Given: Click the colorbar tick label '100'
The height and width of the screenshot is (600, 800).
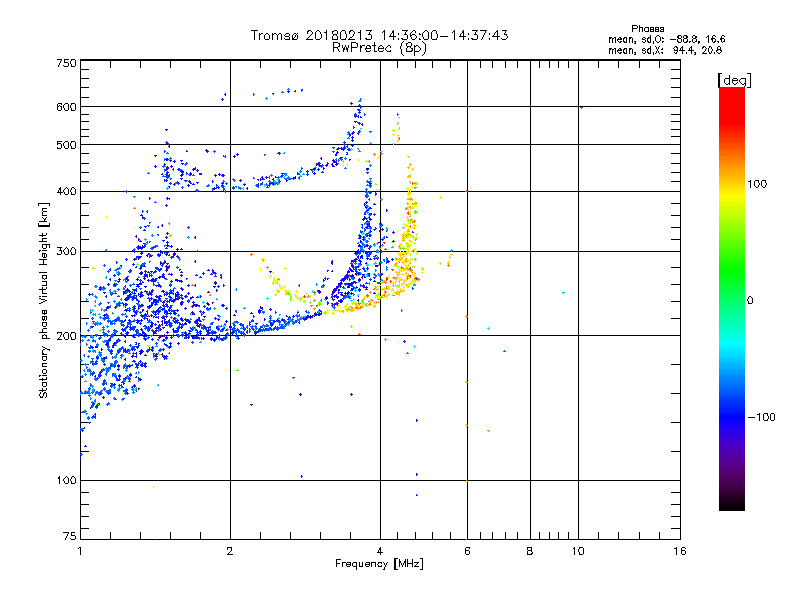Looking at the screenshot, I should tap(757, 184).
